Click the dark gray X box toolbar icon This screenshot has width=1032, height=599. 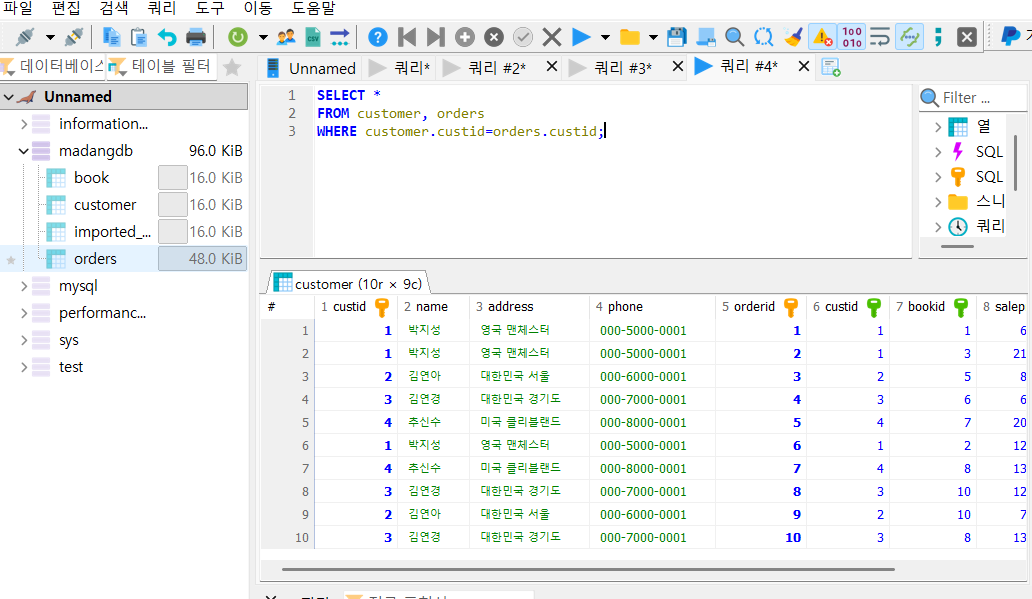[x=966, y=37]
